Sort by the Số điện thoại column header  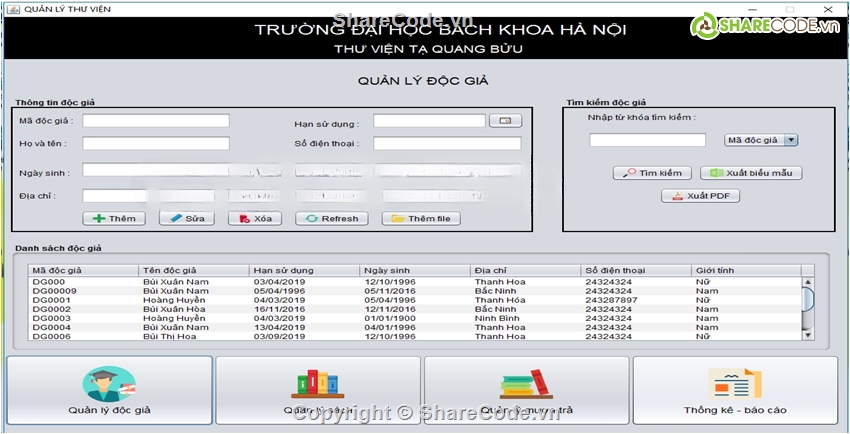636,270
